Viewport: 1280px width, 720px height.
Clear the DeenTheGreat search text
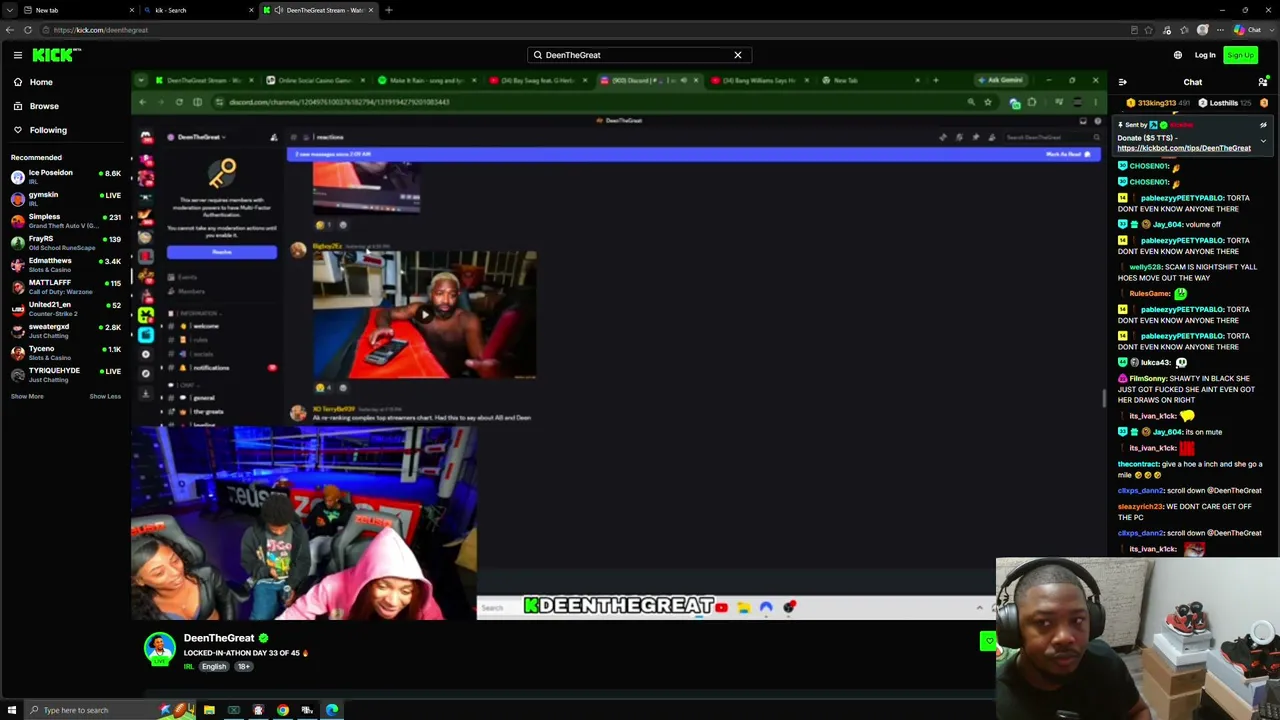(738, 55)
